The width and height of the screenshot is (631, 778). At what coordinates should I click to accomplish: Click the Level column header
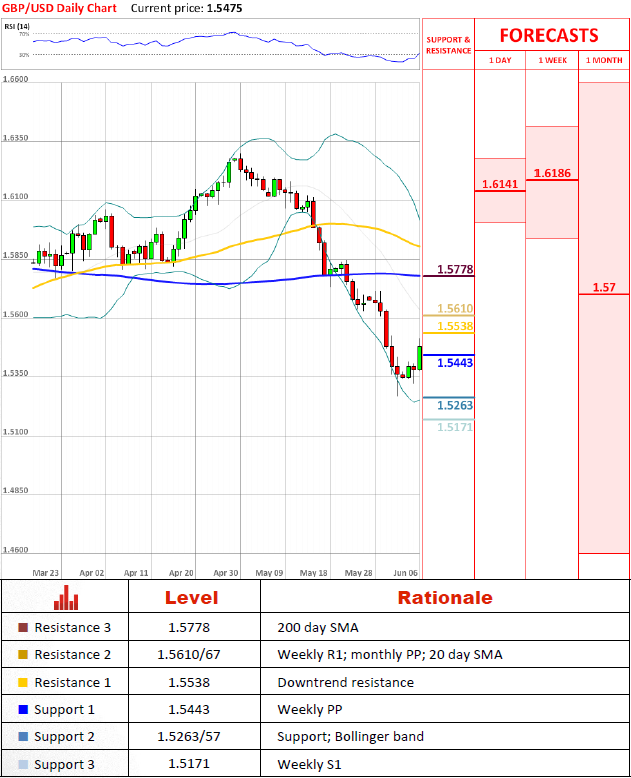pos(191,597)
